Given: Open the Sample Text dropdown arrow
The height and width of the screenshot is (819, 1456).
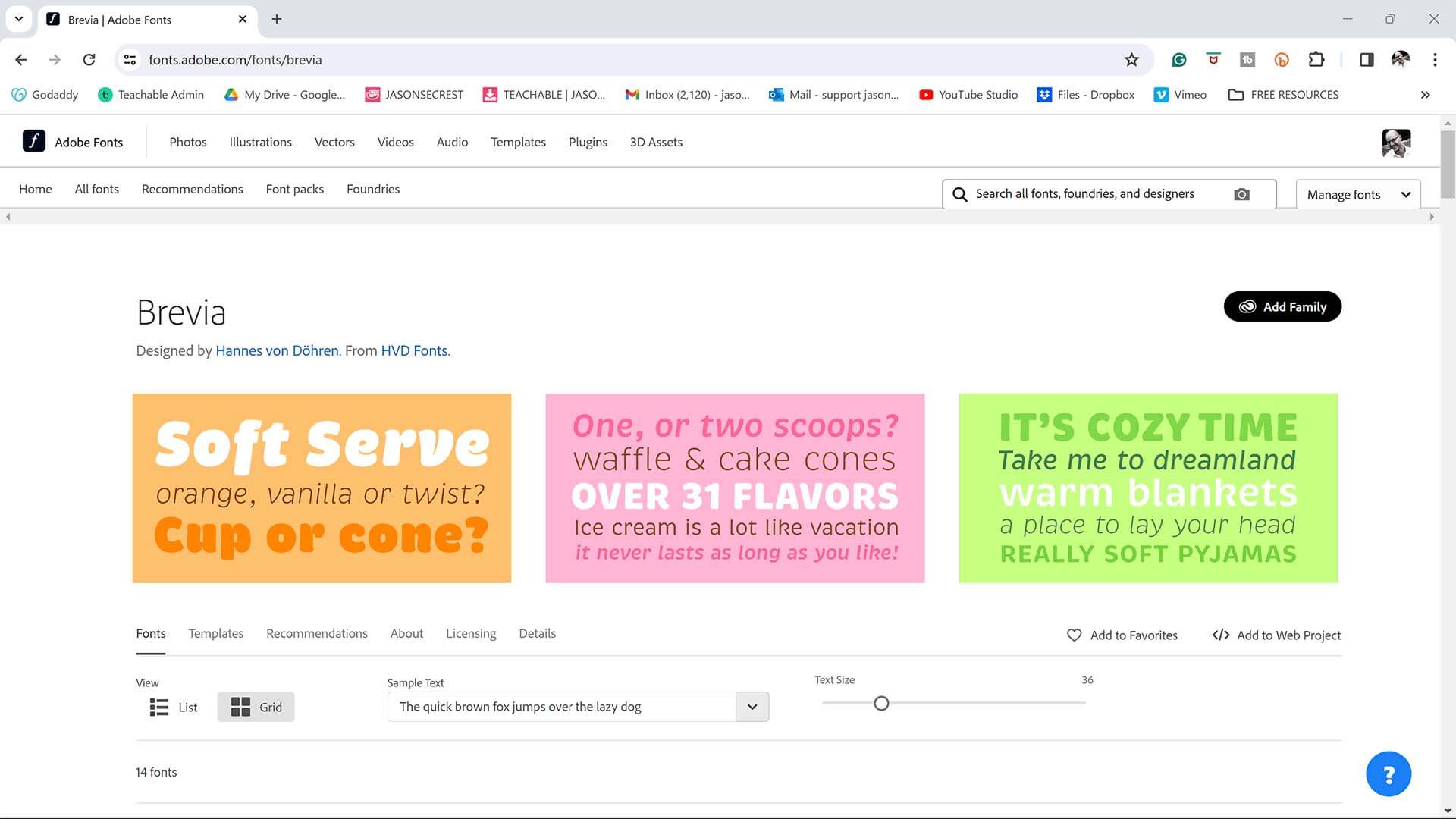Looking at the screenshot, I should click(x=752, y=707).
